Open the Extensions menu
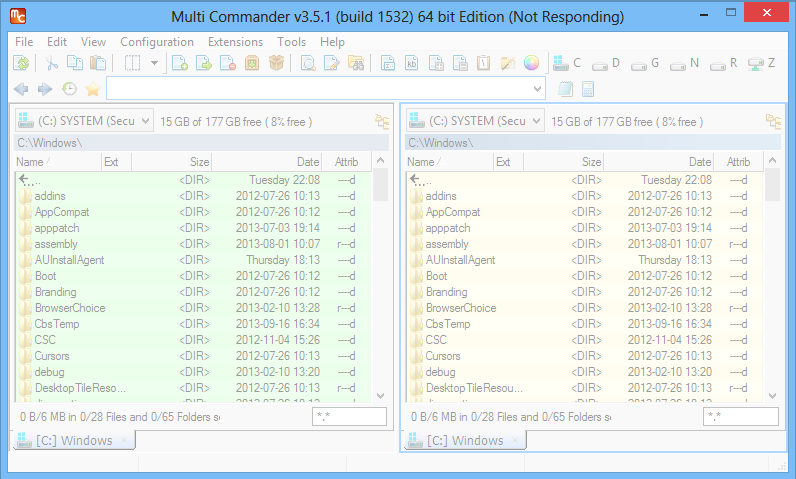Viewport: 796px width, 479px height. coord(235,42)
